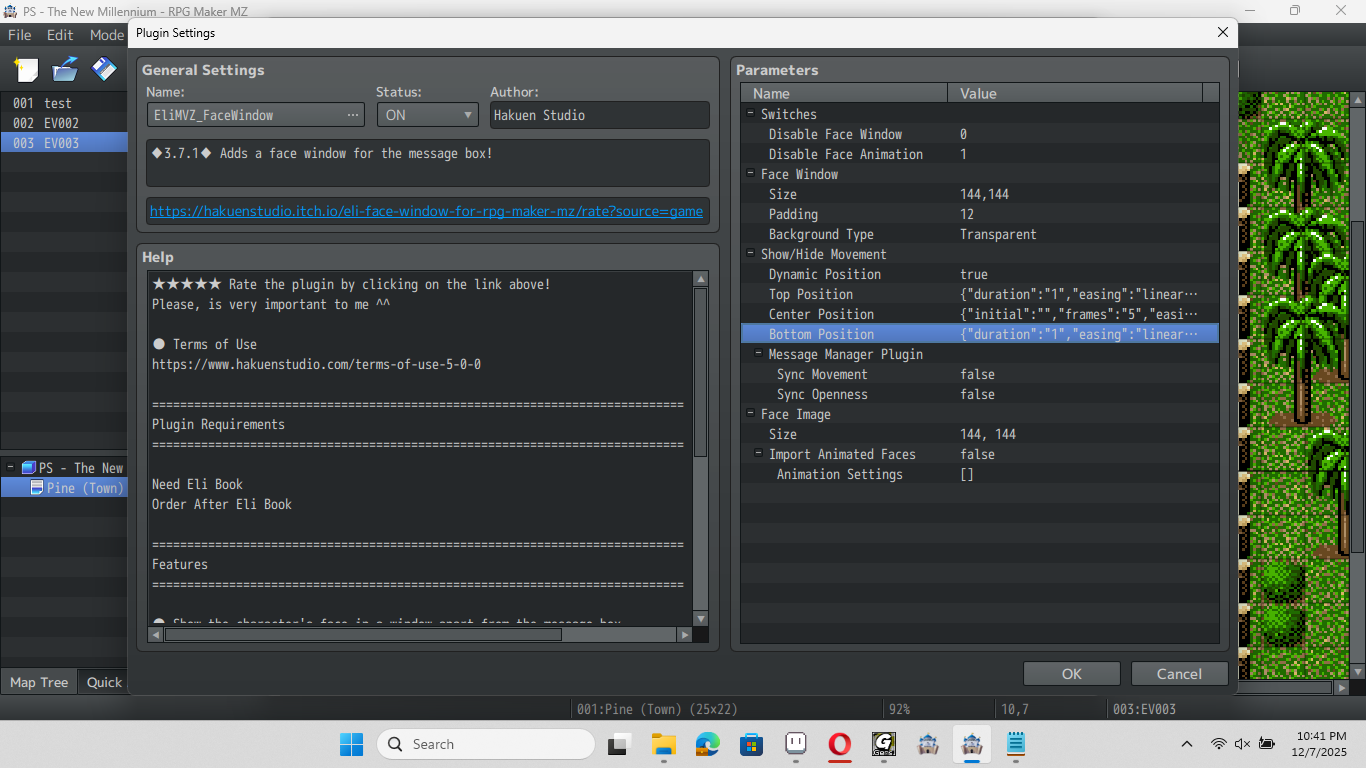Launch Microsoft Edge from the taskbar
Screen dimensions: 1366x768
pyautogui.click(x=707, y=744)
